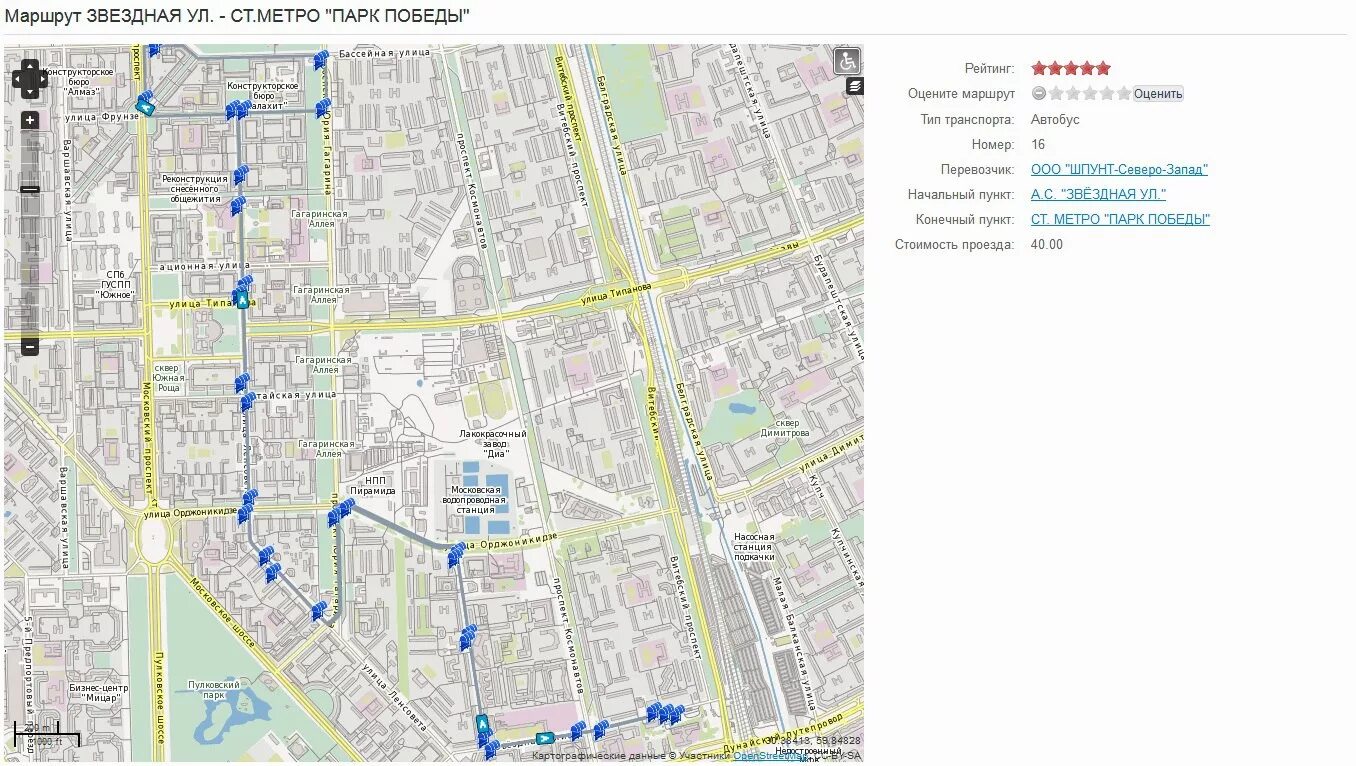
Task: Toggle the wheelchair accessibility map button
Action: pos(847,60)
